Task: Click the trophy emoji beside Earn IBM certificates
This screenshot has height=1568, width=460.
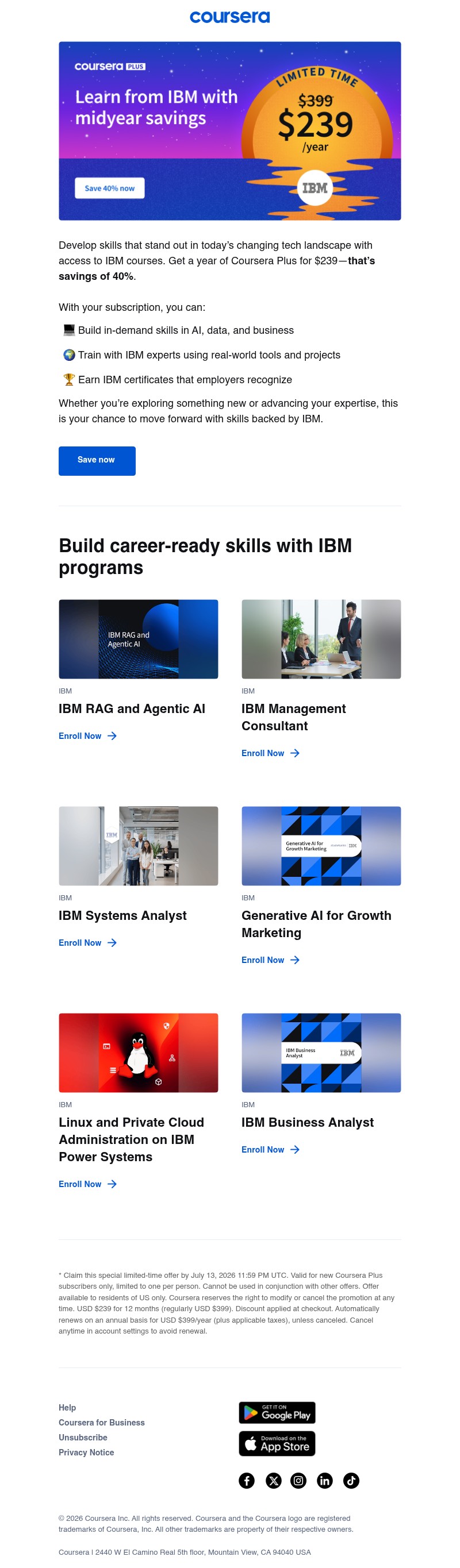Action: click(x=69, y=379)
